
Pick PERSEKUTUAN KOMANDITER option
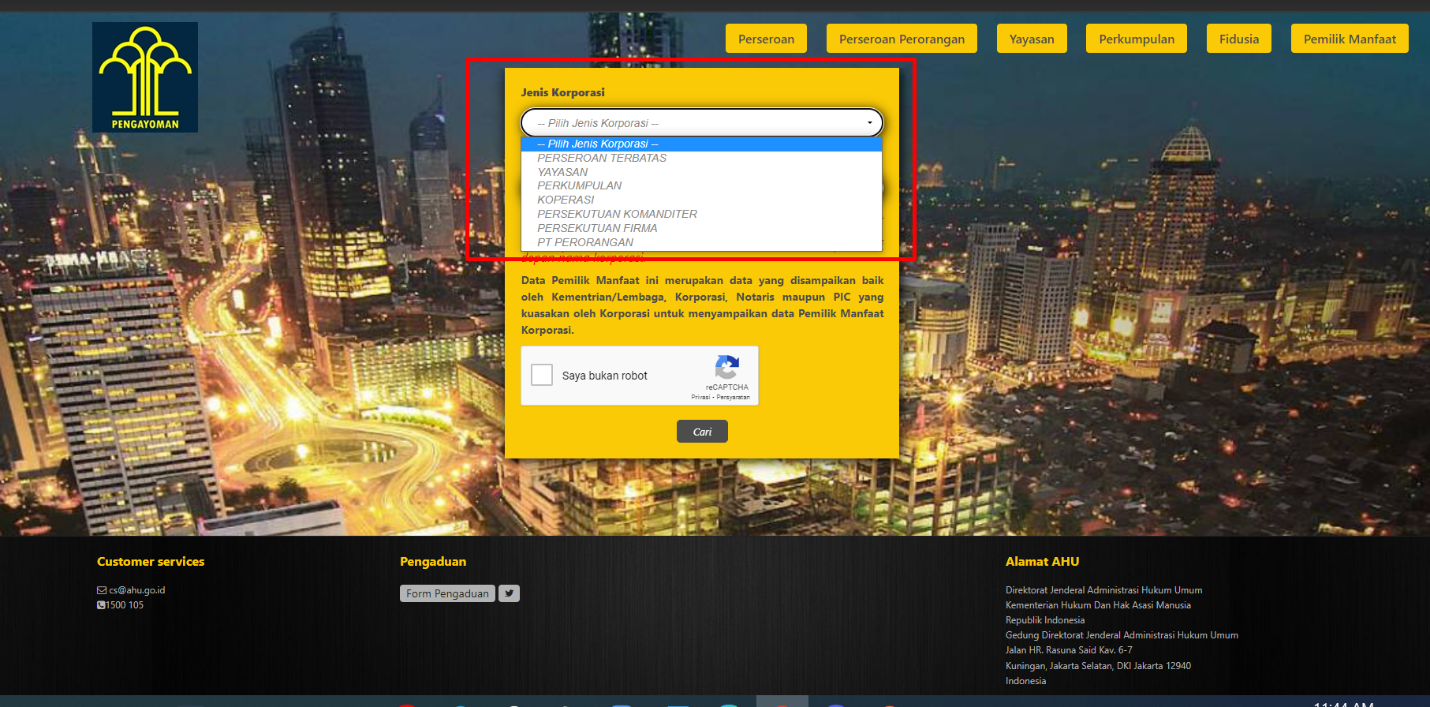click(x=617, y=214)
